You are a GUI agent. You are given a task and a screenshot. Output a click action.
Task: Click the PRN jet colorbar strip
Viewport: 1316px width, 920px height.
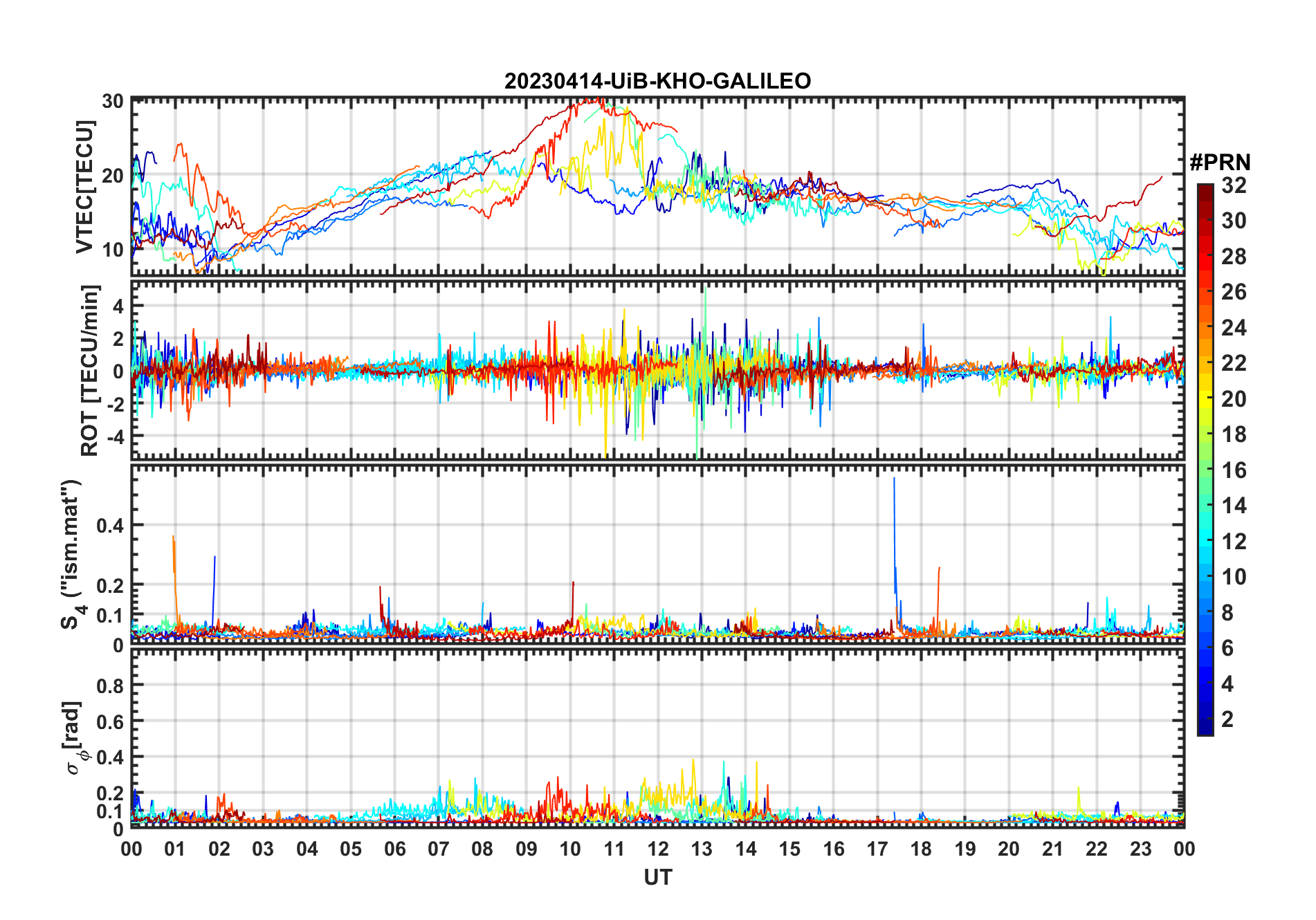[1205, 459]
